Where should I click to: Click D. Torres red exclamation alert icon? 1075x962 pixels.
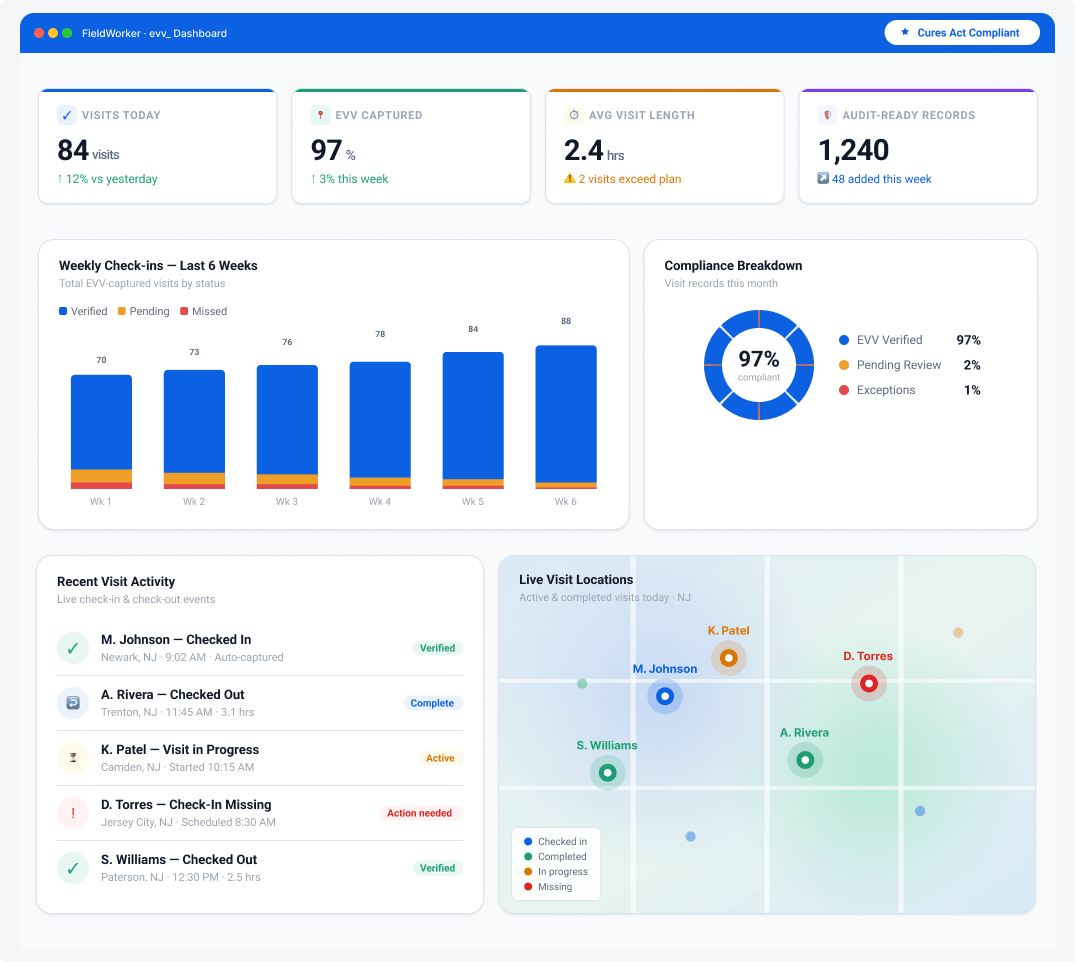tap(73, 813)
